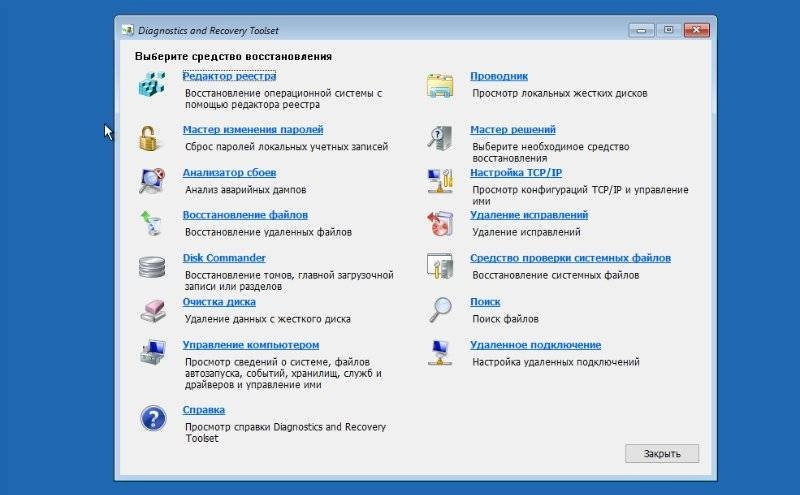The image size is (800, 495).
Task: Launch Мастер решений link
Action: pos(513,130)
